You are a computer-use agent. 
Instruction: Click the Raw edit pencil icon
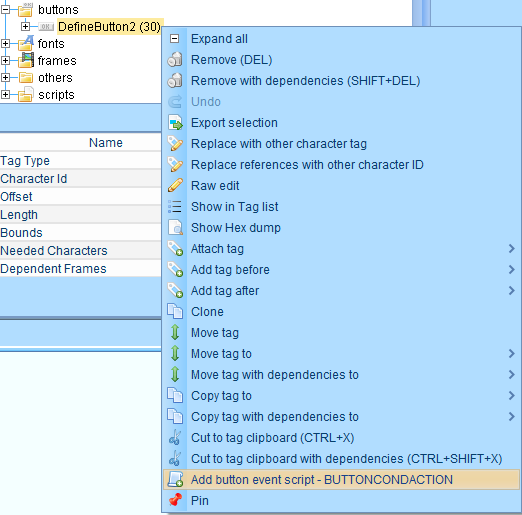click(175, 186)
